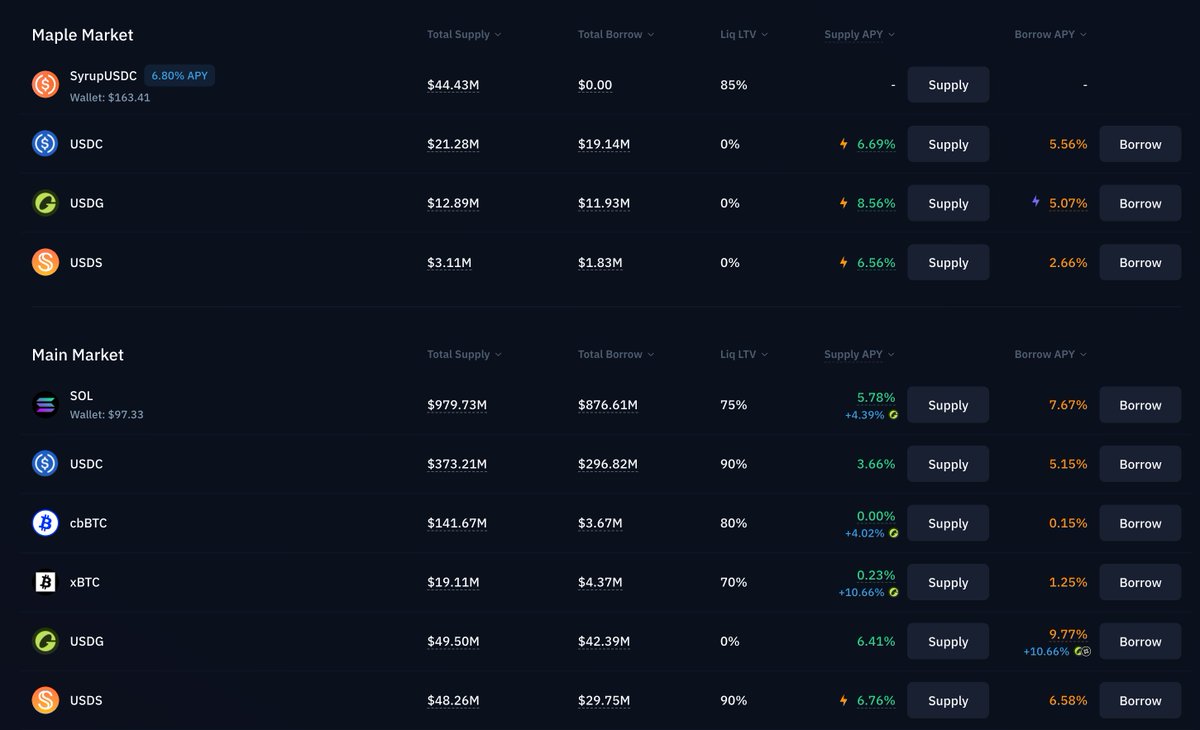1200x730 pixels.
Task: Click the USDS icon in Maple Market
Action: pos(45,262)
